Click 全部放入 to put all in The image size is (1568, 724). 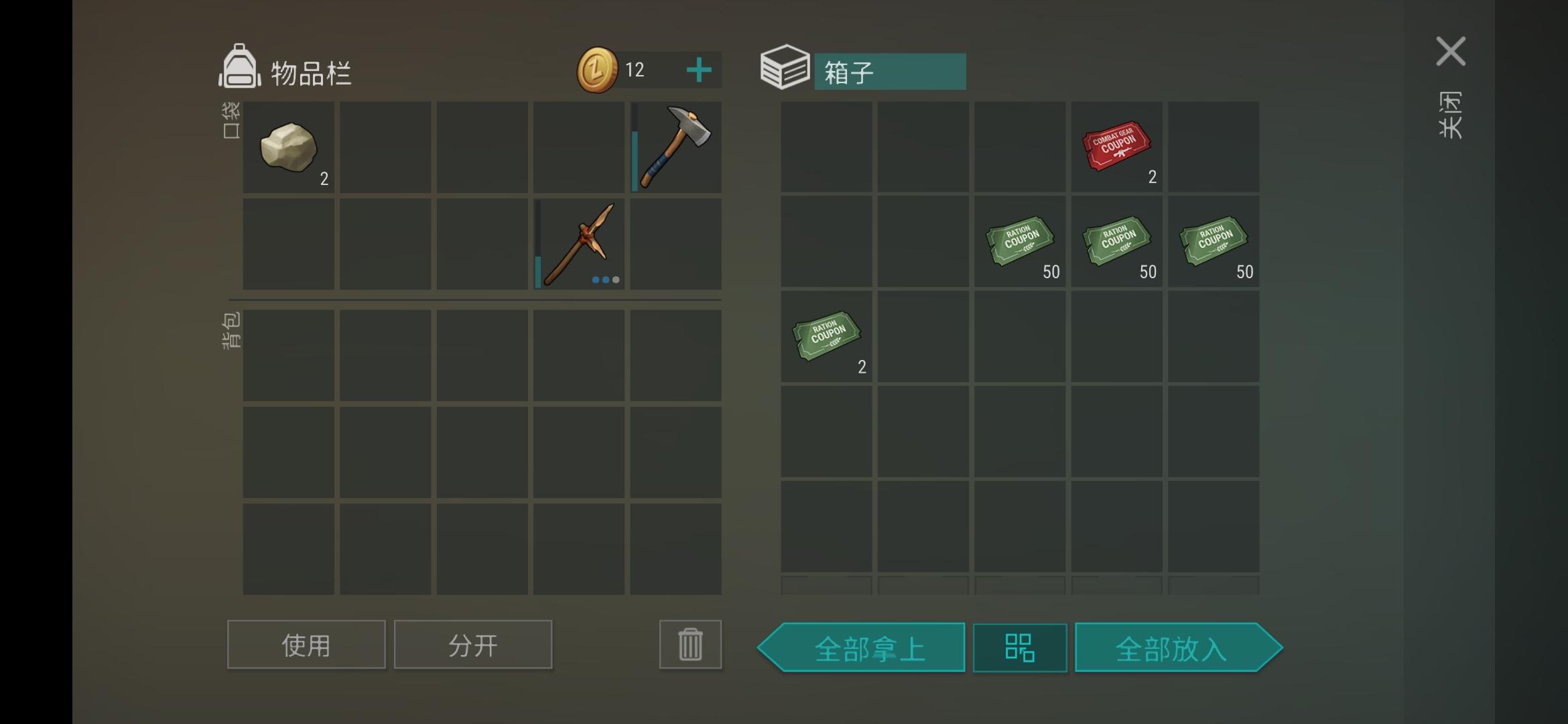coord(1179,648)
